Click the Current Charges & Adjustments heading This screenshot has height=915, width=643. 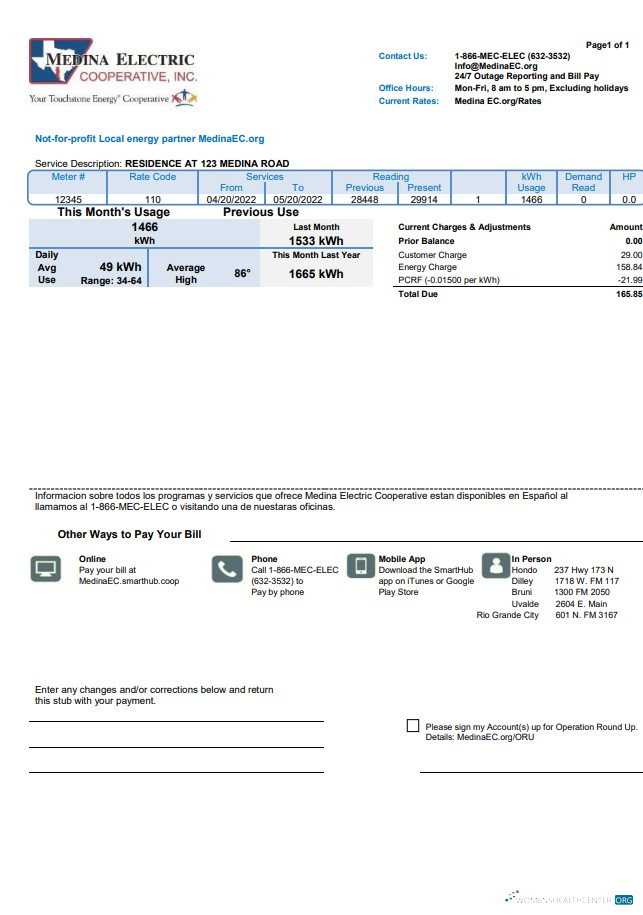(x=464, y=227)
